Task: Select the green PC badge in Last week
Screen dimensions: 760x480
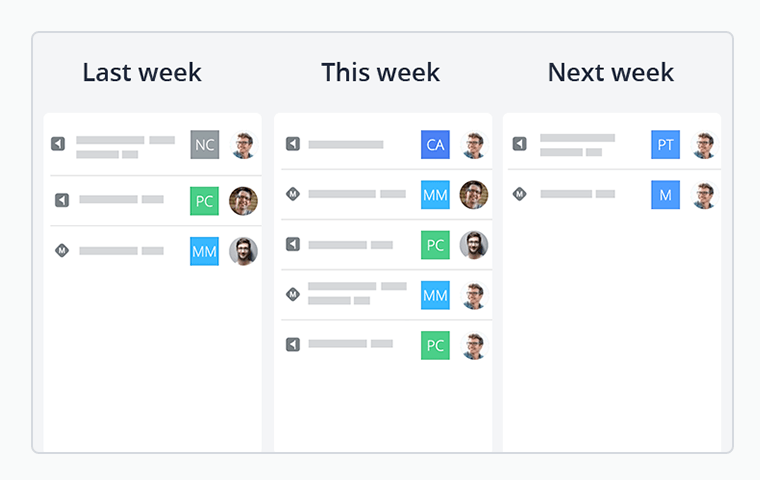Action: coord(205,201)
